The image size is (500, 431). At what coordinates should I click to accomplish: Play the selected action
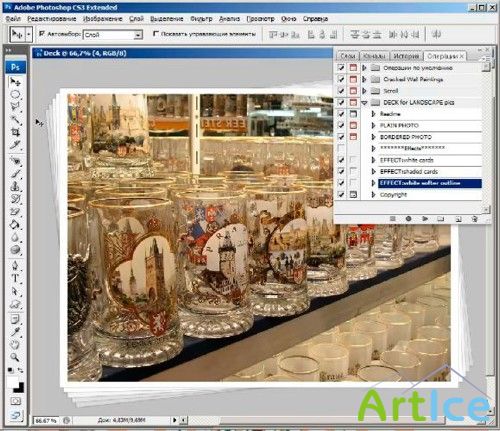pyautogui.click(x=425, y=219)
